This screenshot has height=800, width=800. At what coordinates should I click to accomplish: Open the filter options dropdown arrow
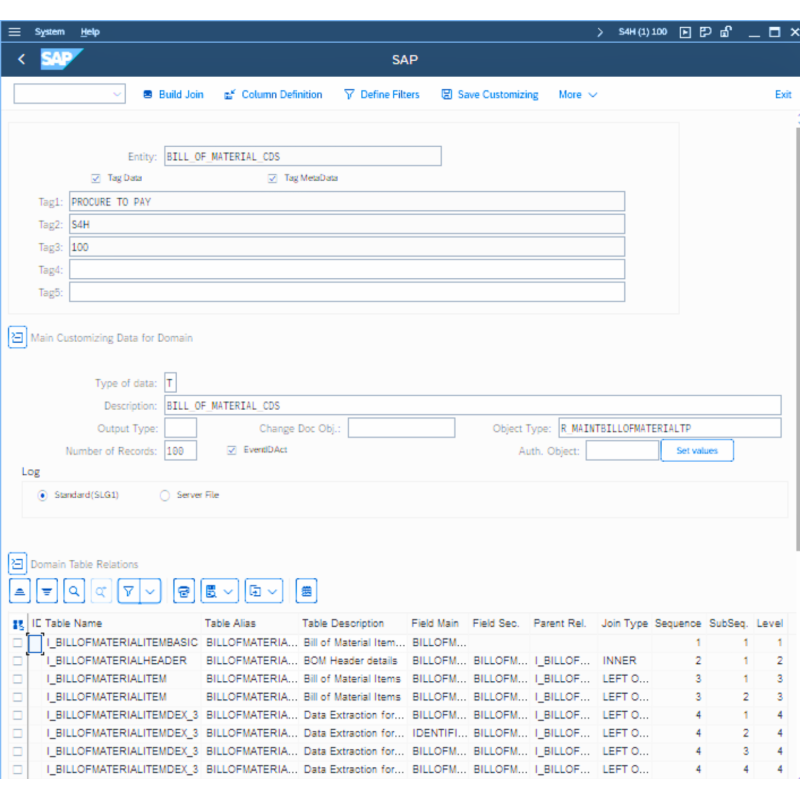pos(150,592)
